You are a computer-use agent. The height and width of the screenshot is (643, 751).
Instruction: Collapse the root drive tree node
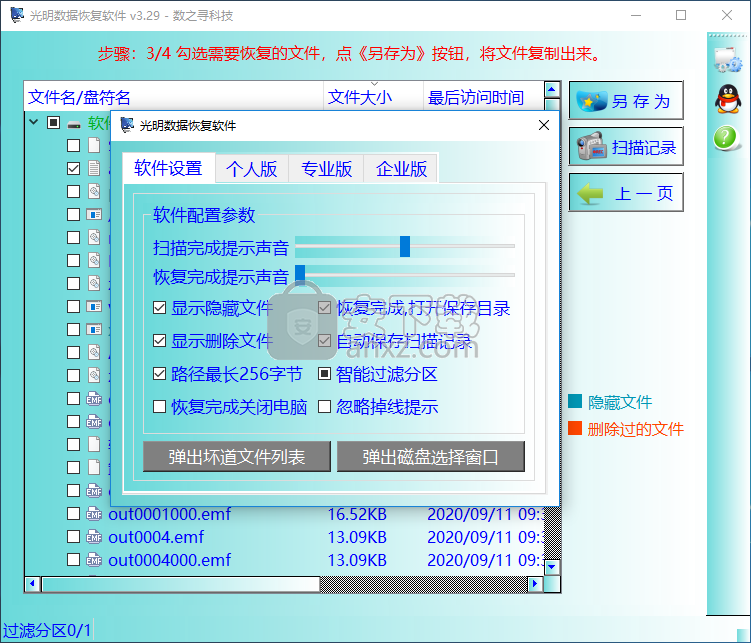[34, 122]
